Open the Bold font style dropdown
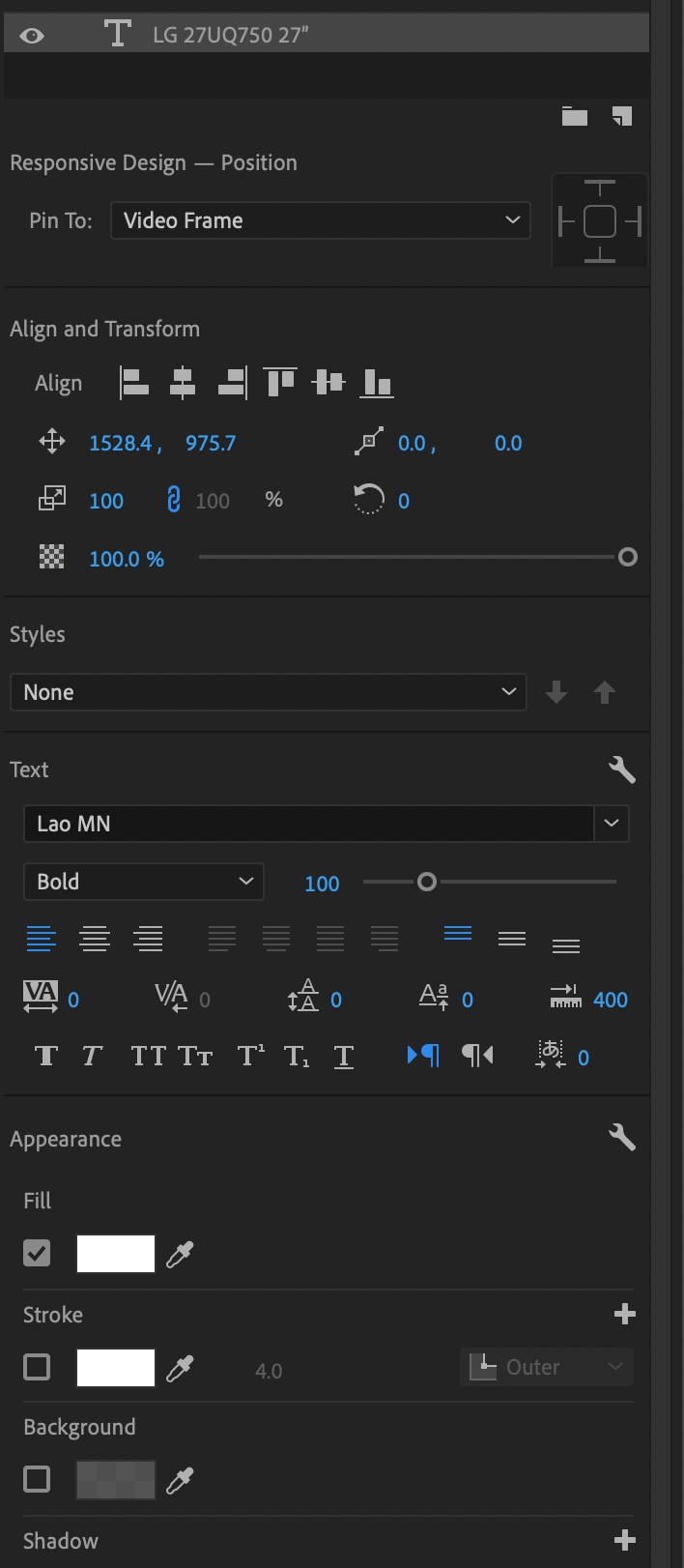 pyautogui.click(x=144, y=882)
